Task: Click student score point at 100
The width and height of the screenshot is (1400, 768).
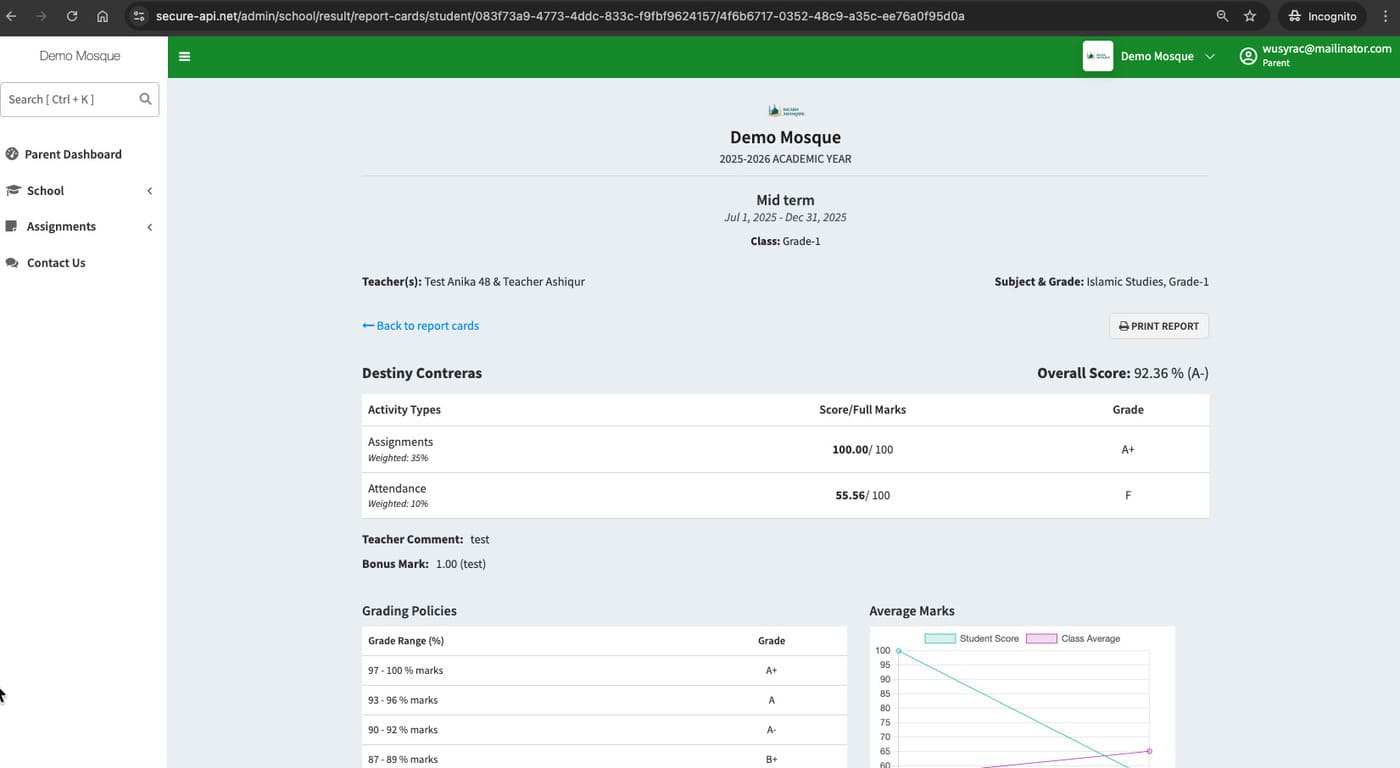Action: 898,651
